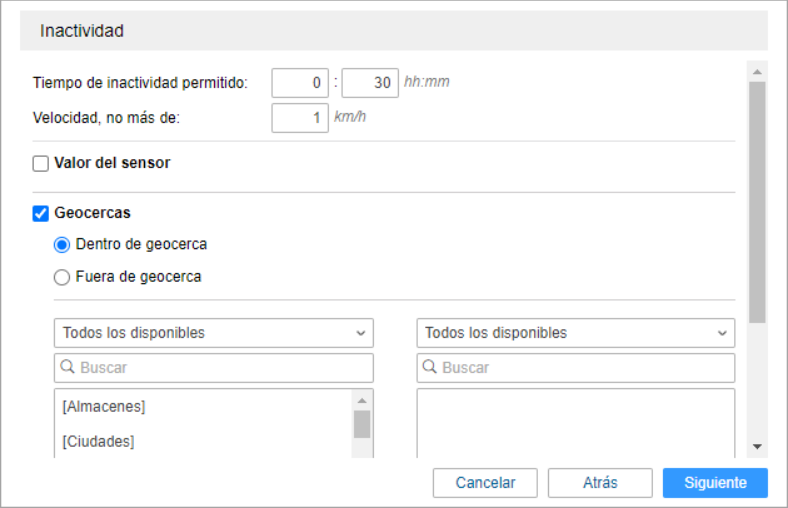The image size is (788, 508).
Task: Click the inactivity hours input field
Action: point(300,83)
